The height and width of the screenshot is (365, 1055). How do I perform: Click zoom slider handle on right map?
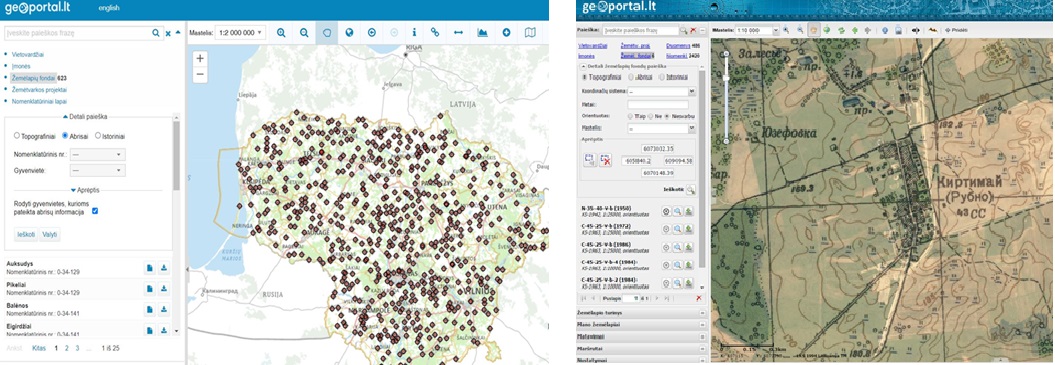click(726, 79)
